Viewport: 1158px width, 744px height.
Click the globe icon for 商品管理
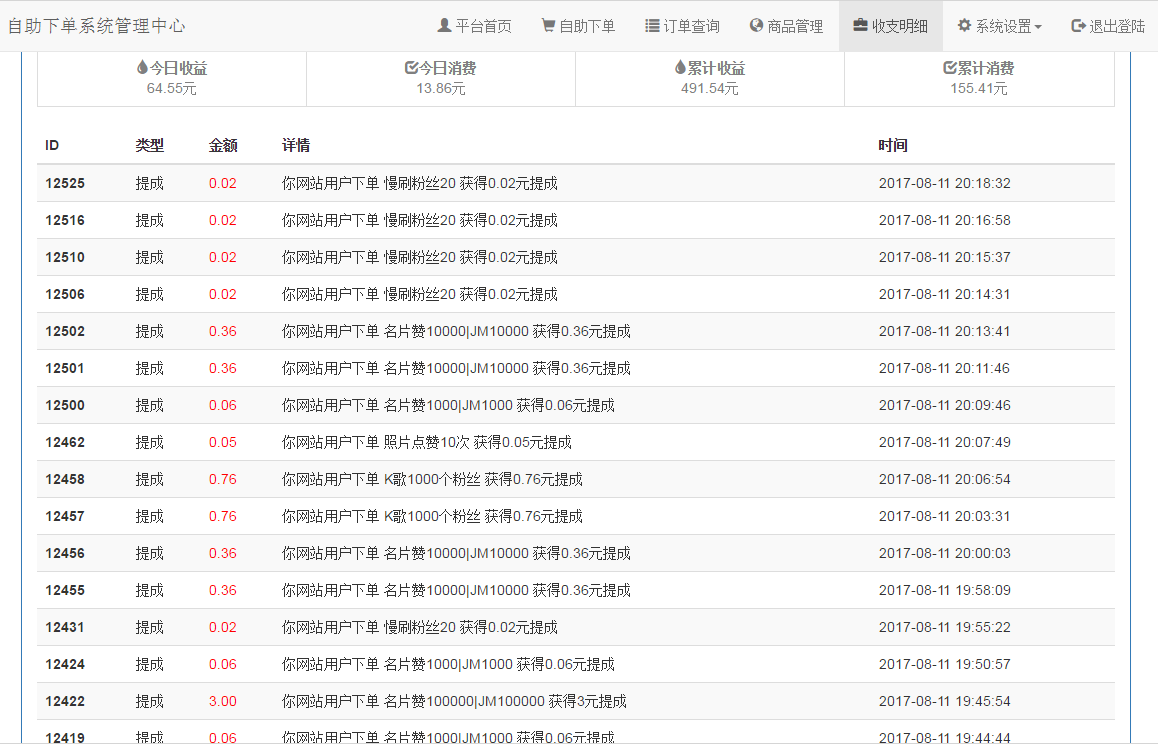pyautogui.click(x=756, y=26)
